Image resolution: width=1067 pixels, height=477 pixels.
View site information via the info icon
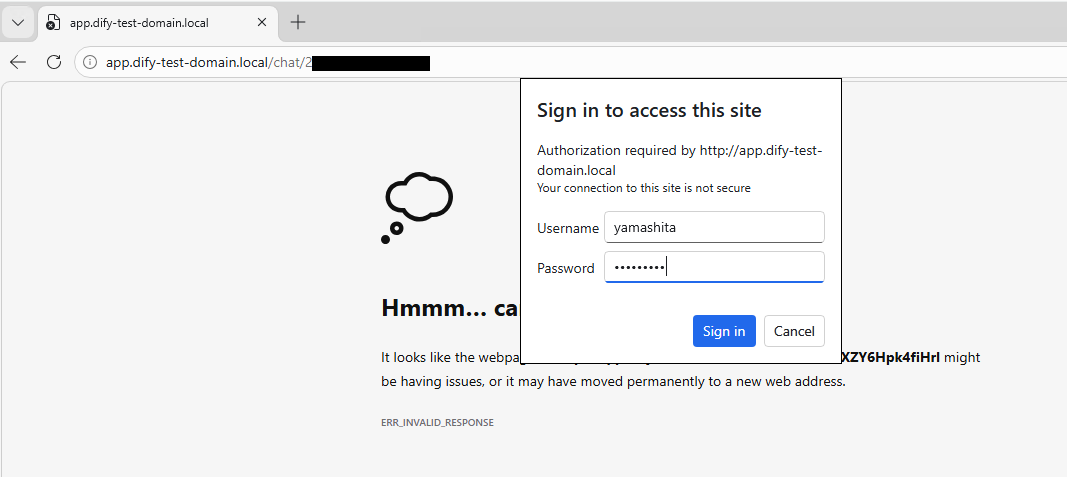click(89, 63)
